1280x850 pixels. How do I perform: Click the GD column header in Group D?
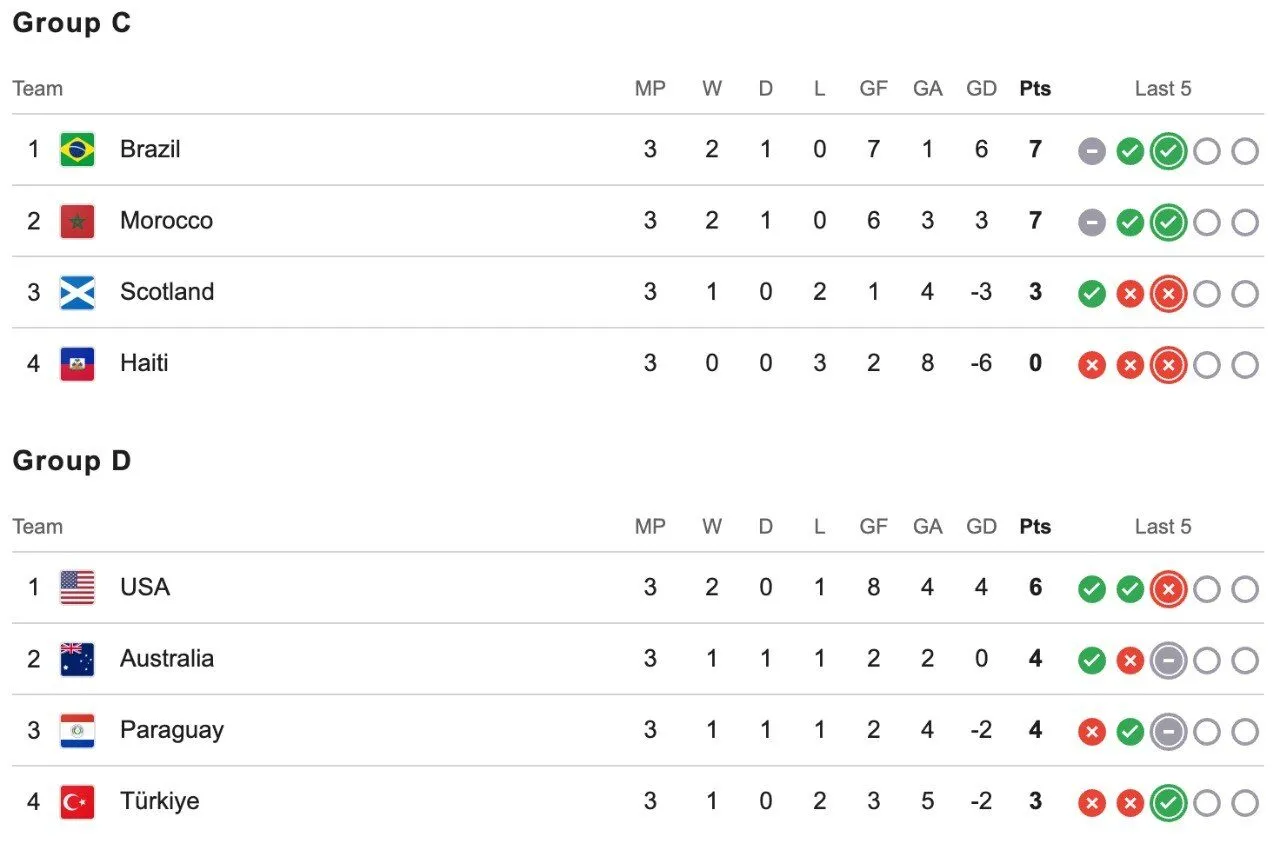981,526
